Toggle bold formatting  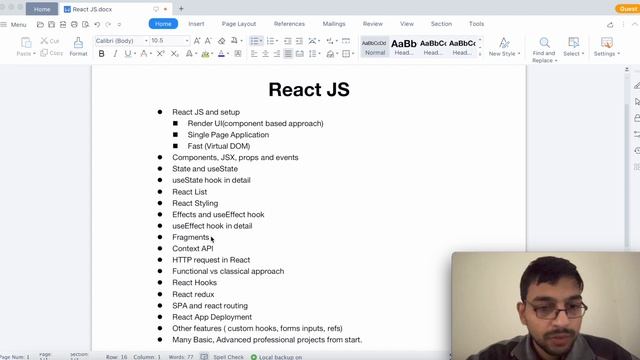tap(102, 53)
